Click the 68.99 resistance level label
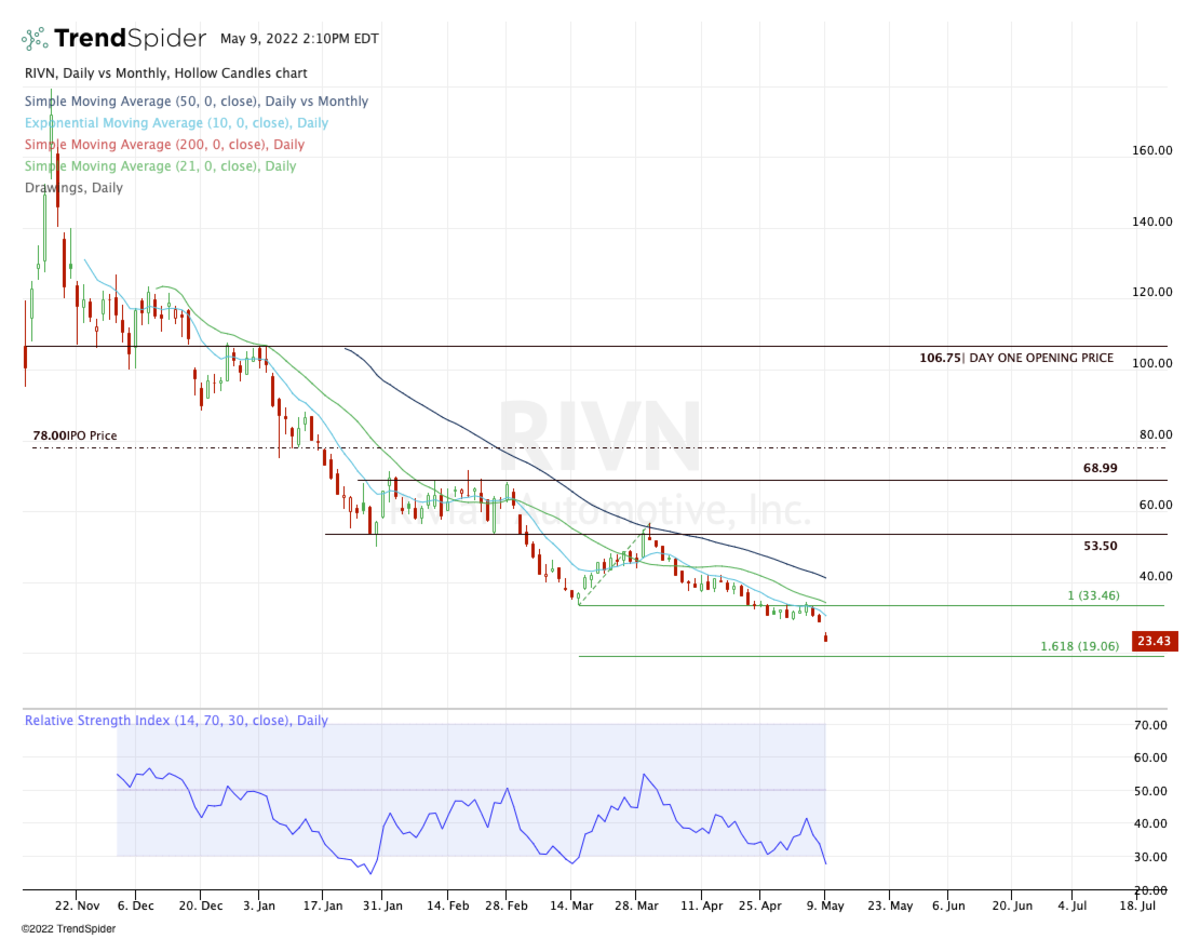1200x939 pixels. [1100, 469]
